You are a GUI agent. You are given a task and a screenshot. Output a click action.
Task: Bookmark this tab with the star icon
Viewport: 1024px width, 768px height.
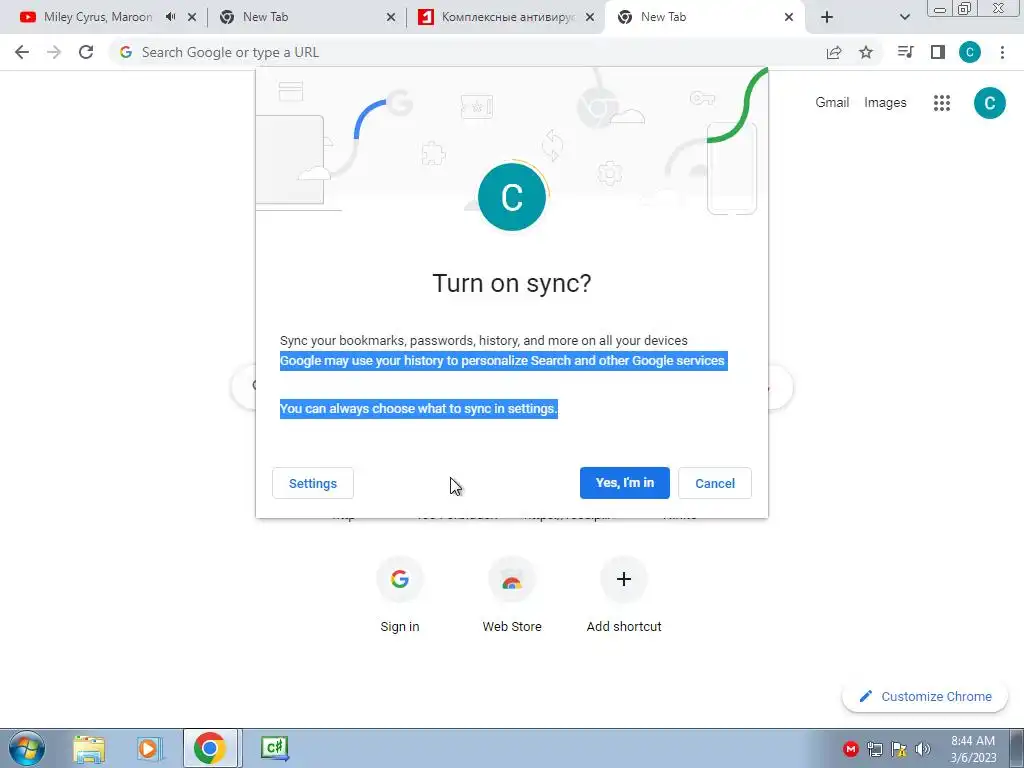click(x=866, y=52)
